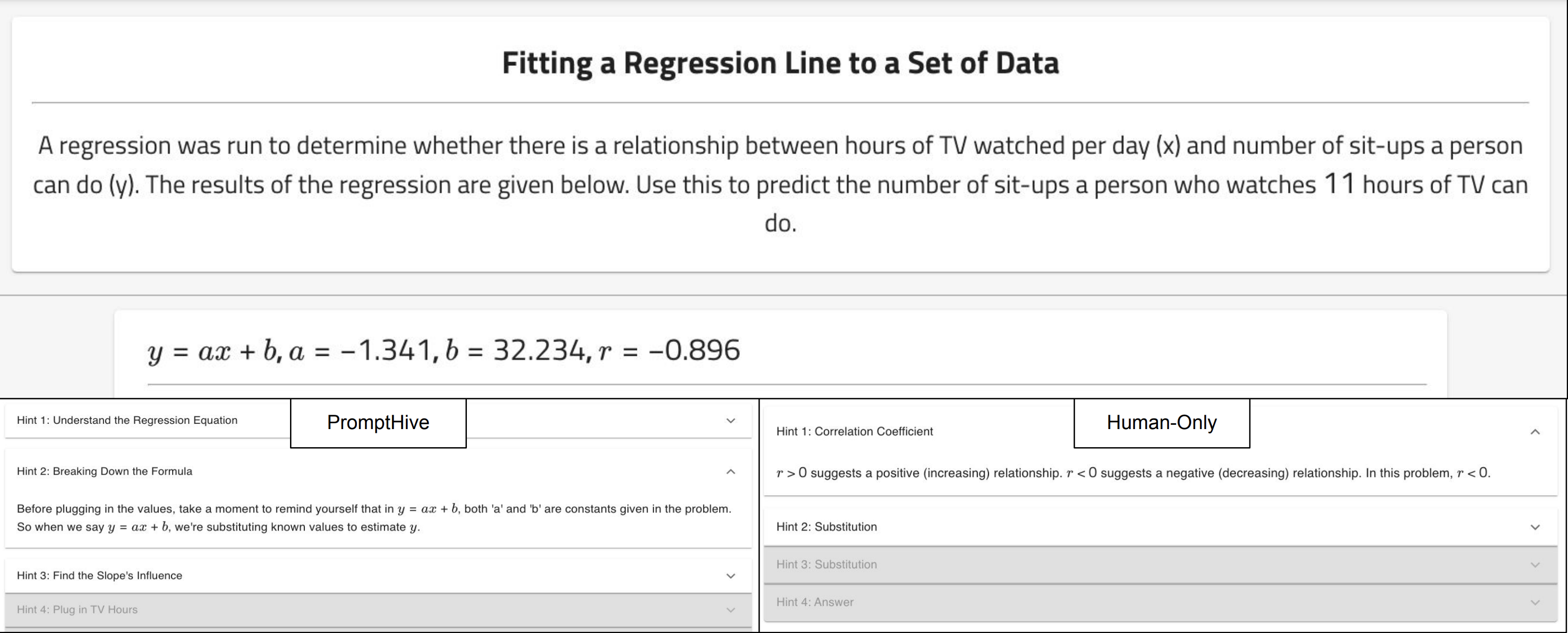1568x633 pixels.
Task: Click the PromptHive label box
Action: click(378, 423)
